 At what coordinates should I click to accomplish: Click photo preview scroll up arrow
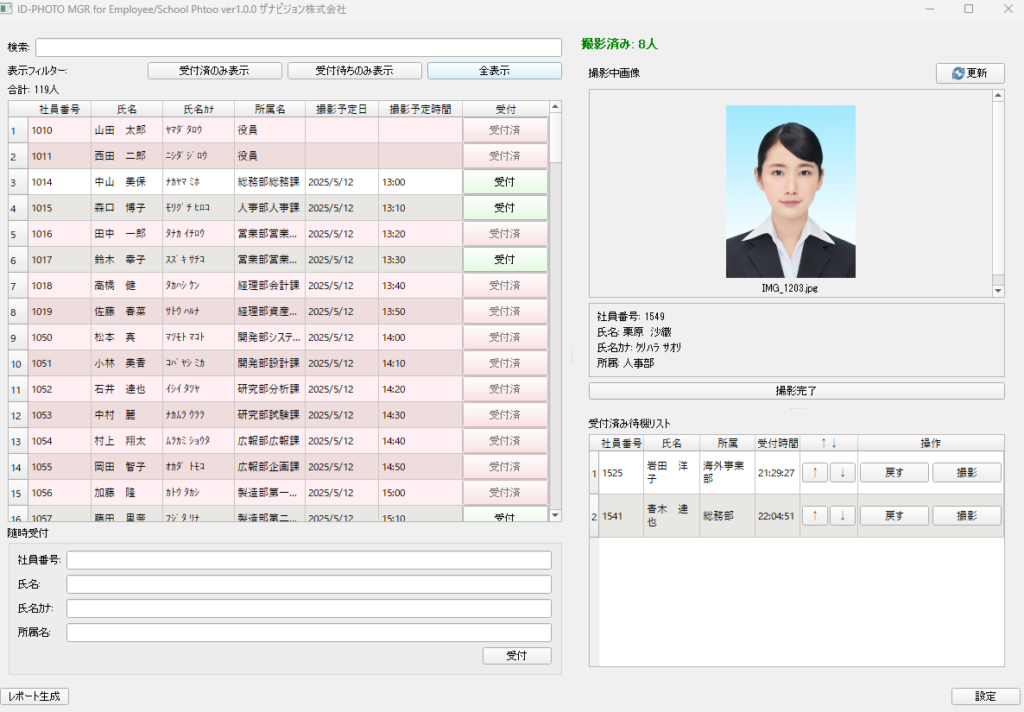point(998,96)
